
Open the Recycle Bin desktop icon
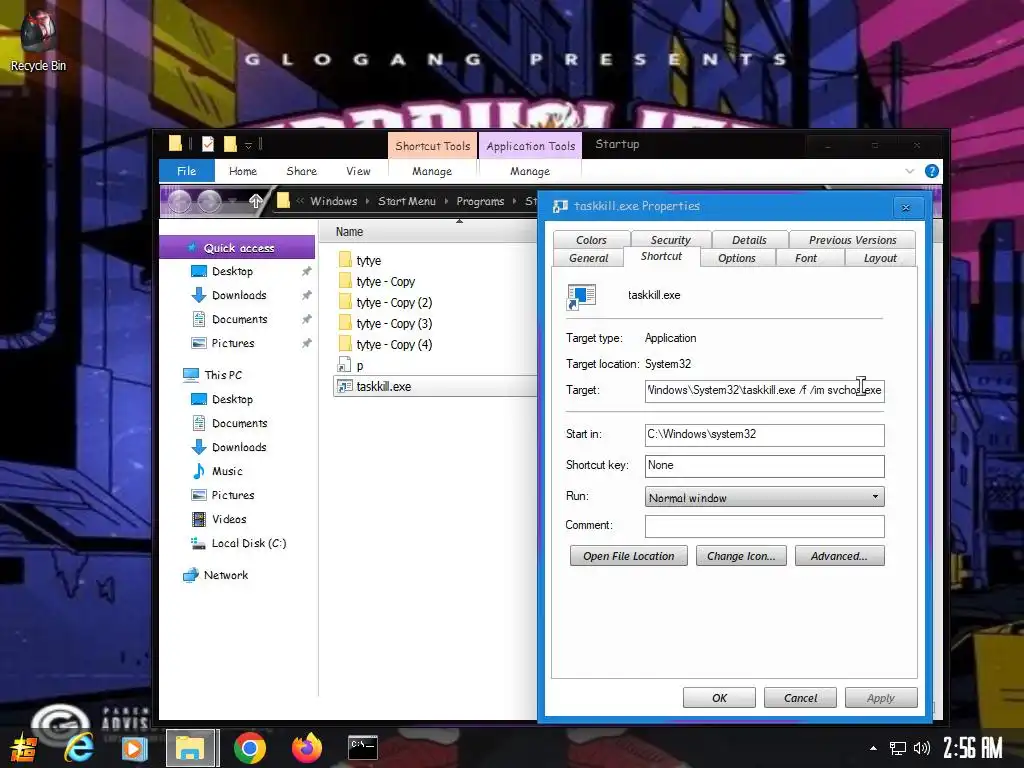click(38, 40)
